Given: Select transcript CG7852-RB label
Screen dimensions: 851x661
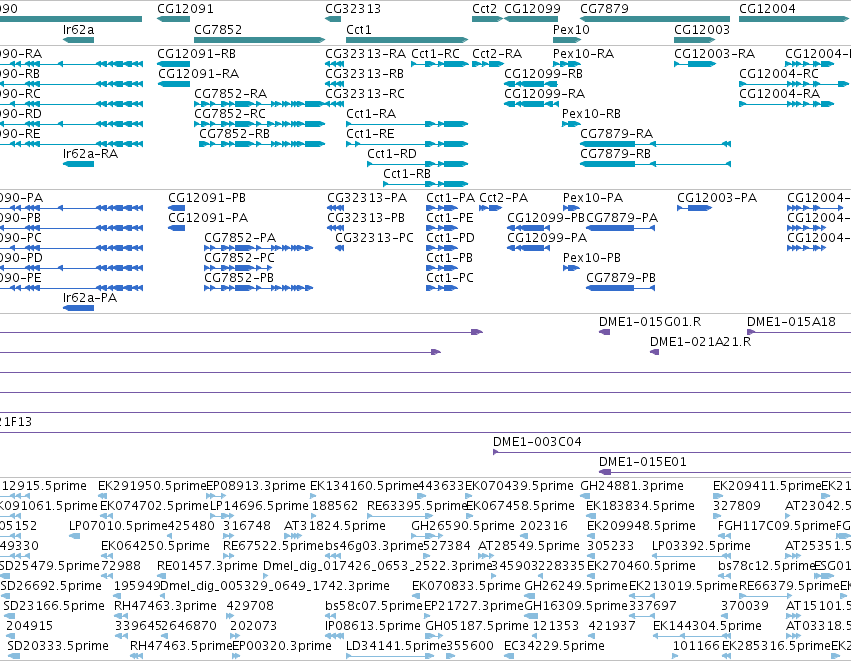Looking at the screenshot, I should [x=234, y=134].
